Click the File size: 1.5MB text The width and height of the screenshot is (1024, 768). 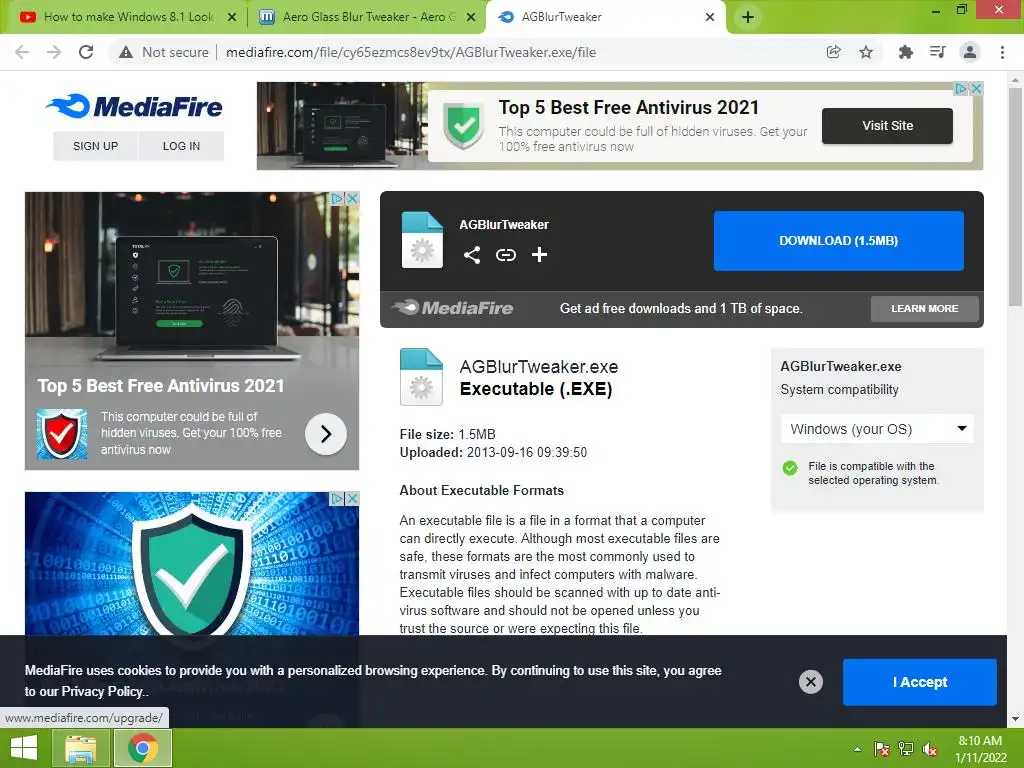(447, 434)
